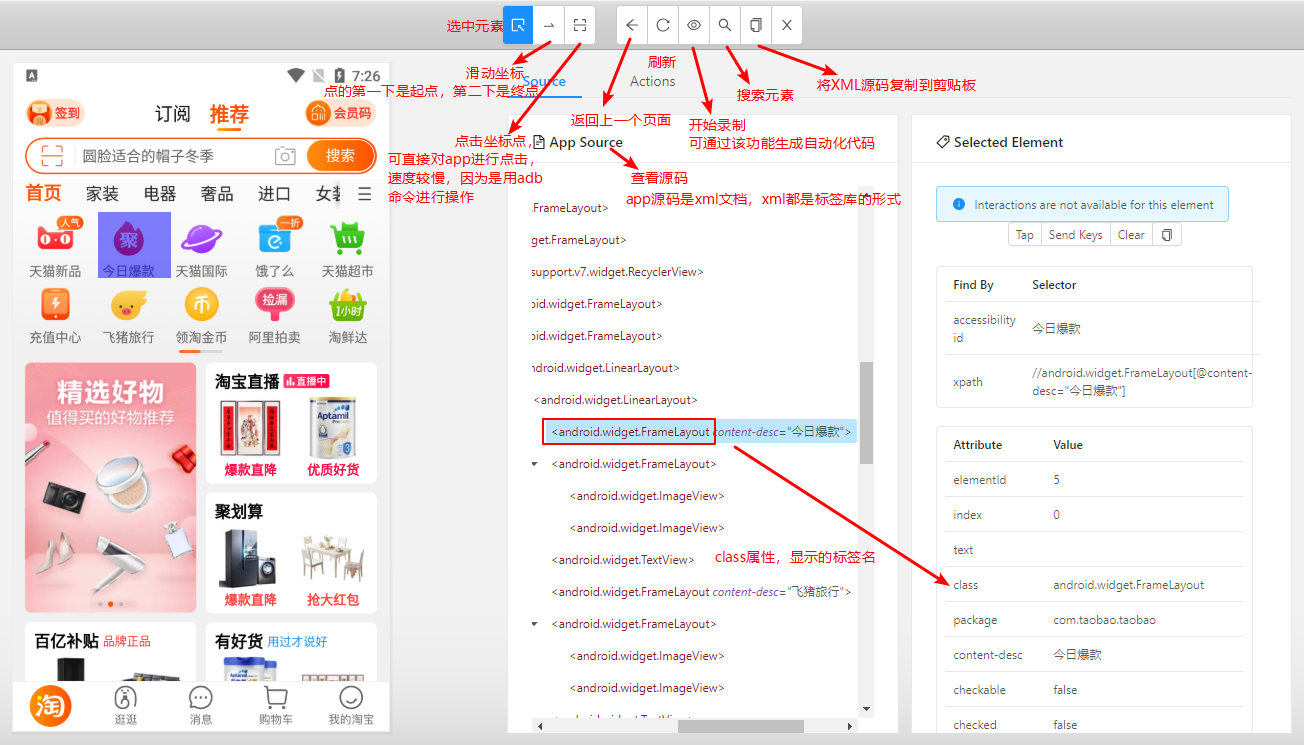Click the source tree scroll-down arrow
1304x745 pixels.
(866, 709)
